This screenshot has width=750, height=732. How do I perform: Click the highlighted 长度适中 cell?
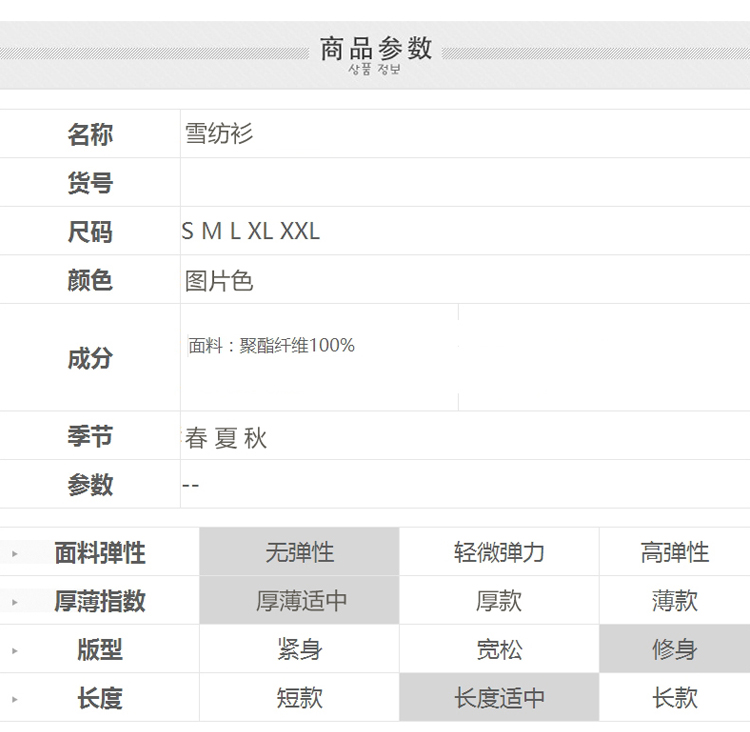point(499,697)
